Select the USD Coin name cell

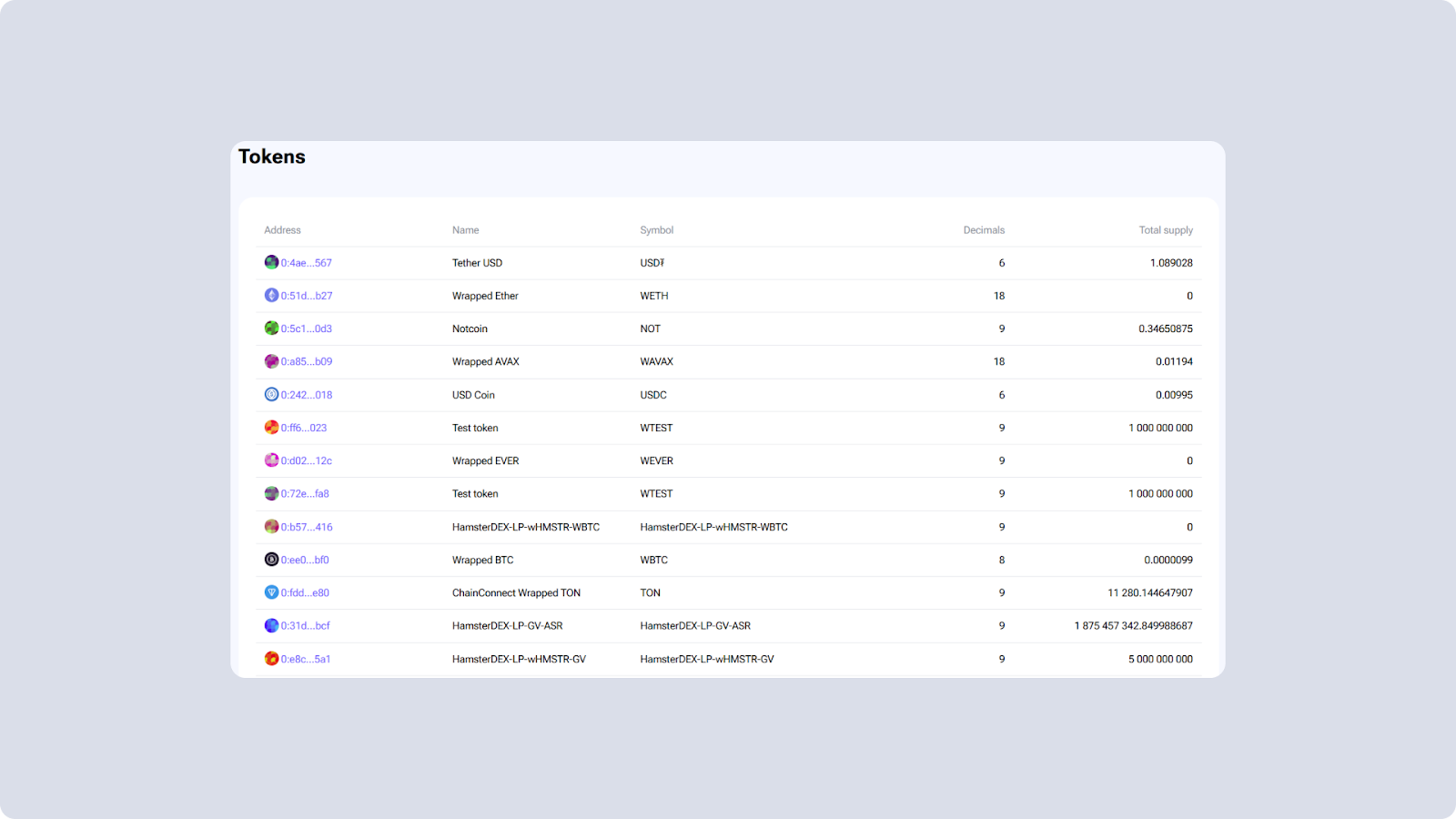473,395
